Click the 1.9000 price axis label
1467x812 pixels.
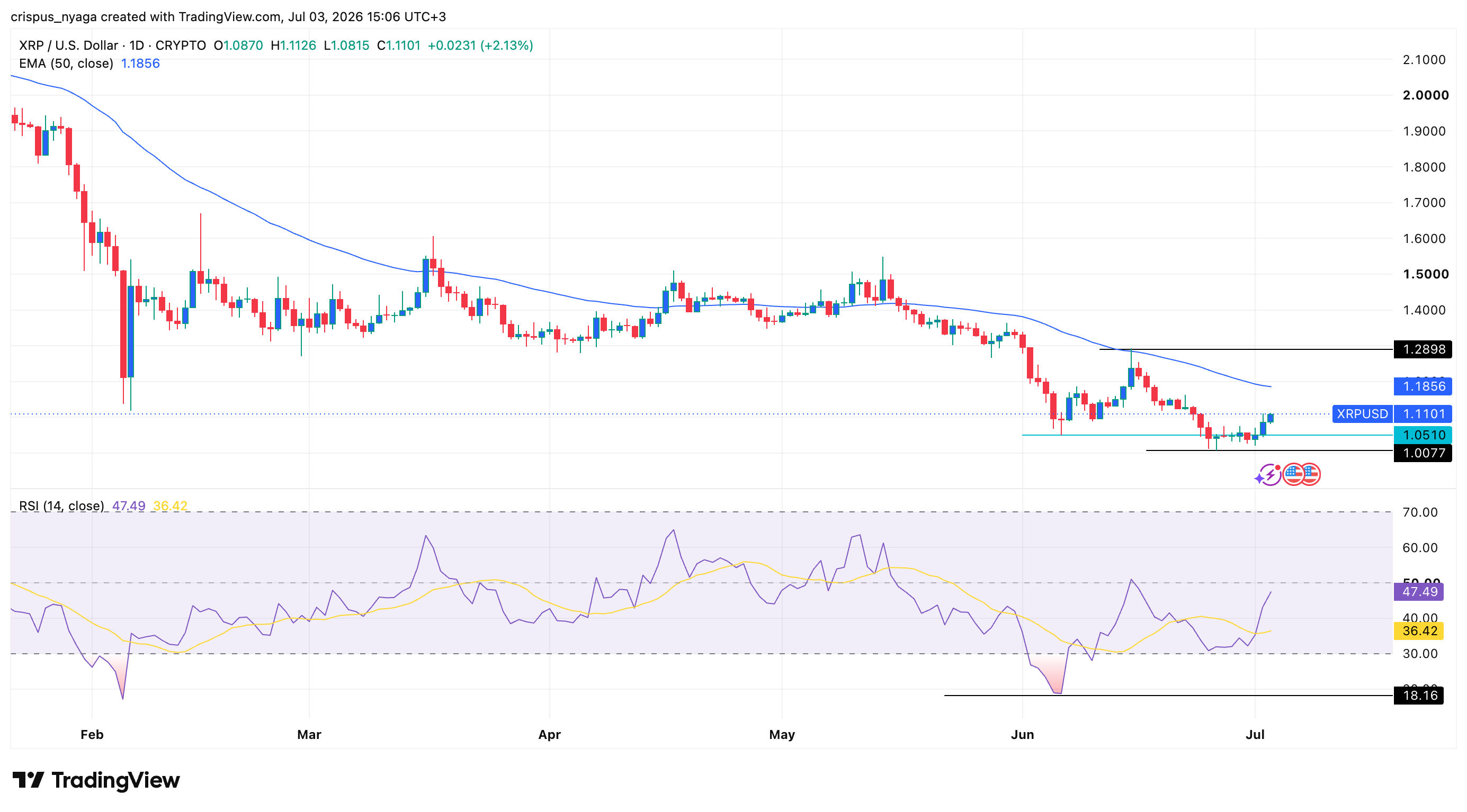point(1424,131)
